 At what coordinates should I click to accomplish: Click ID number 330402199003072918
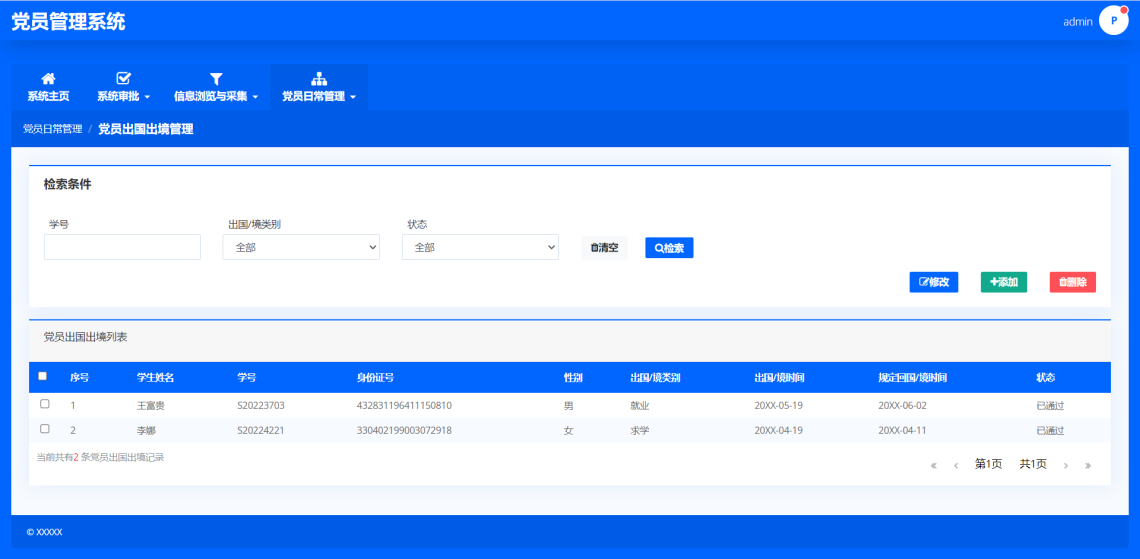point(404,430)
